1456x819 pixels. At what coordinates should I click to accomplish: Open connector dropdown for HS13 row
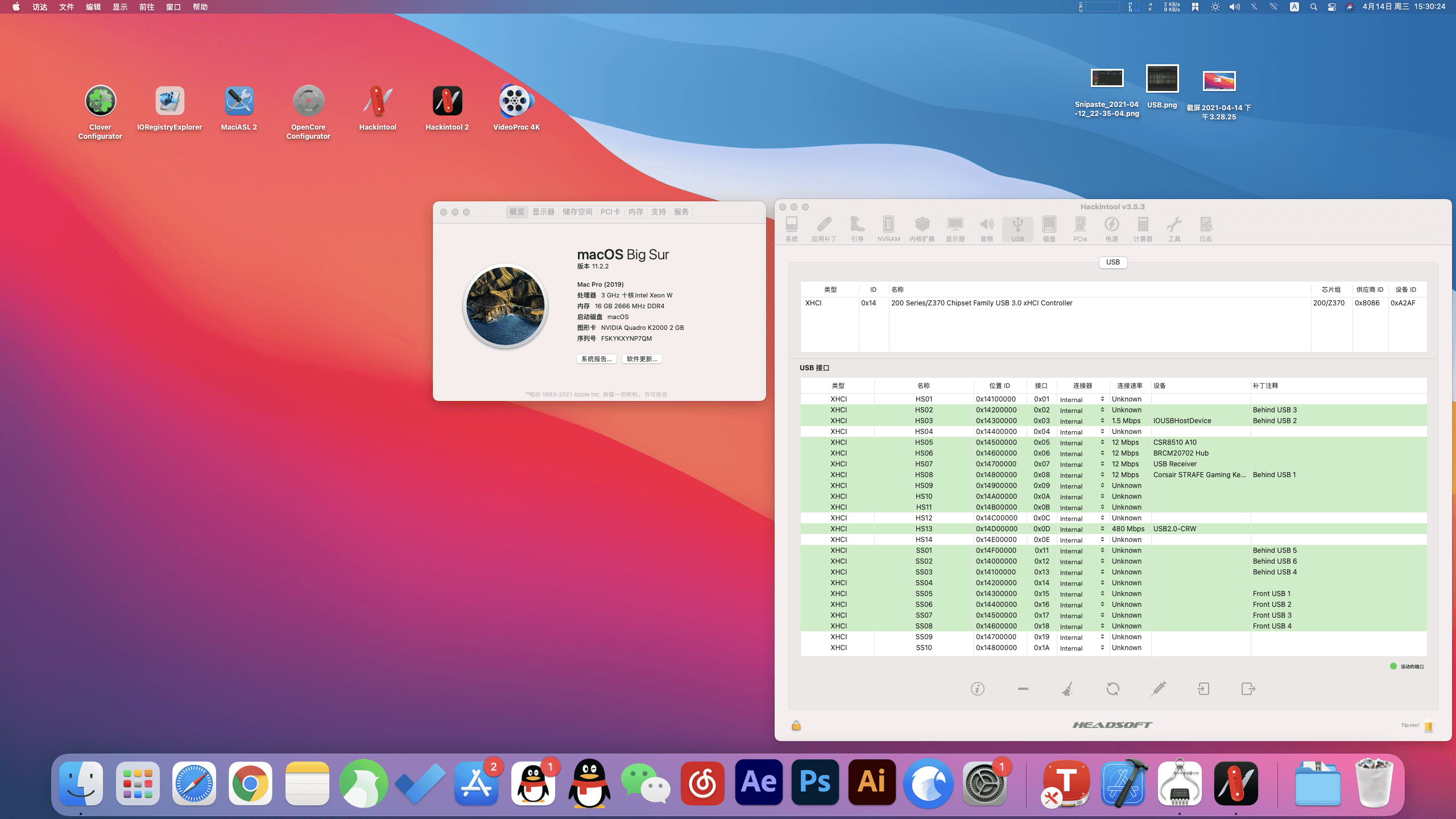pos(1082,529)
